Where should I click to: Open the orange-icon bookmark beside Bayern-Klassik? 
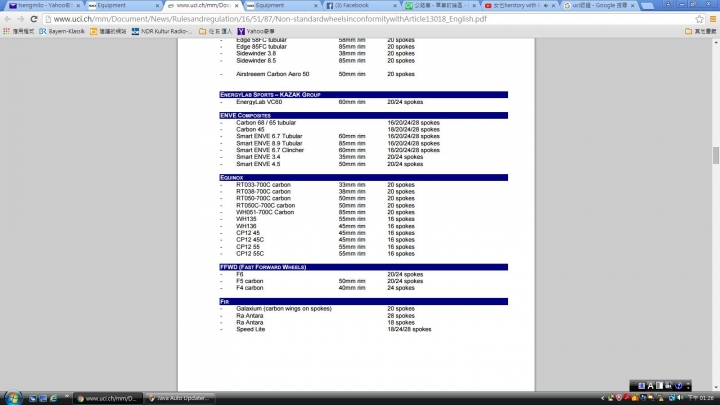click(x=108, y=31)
